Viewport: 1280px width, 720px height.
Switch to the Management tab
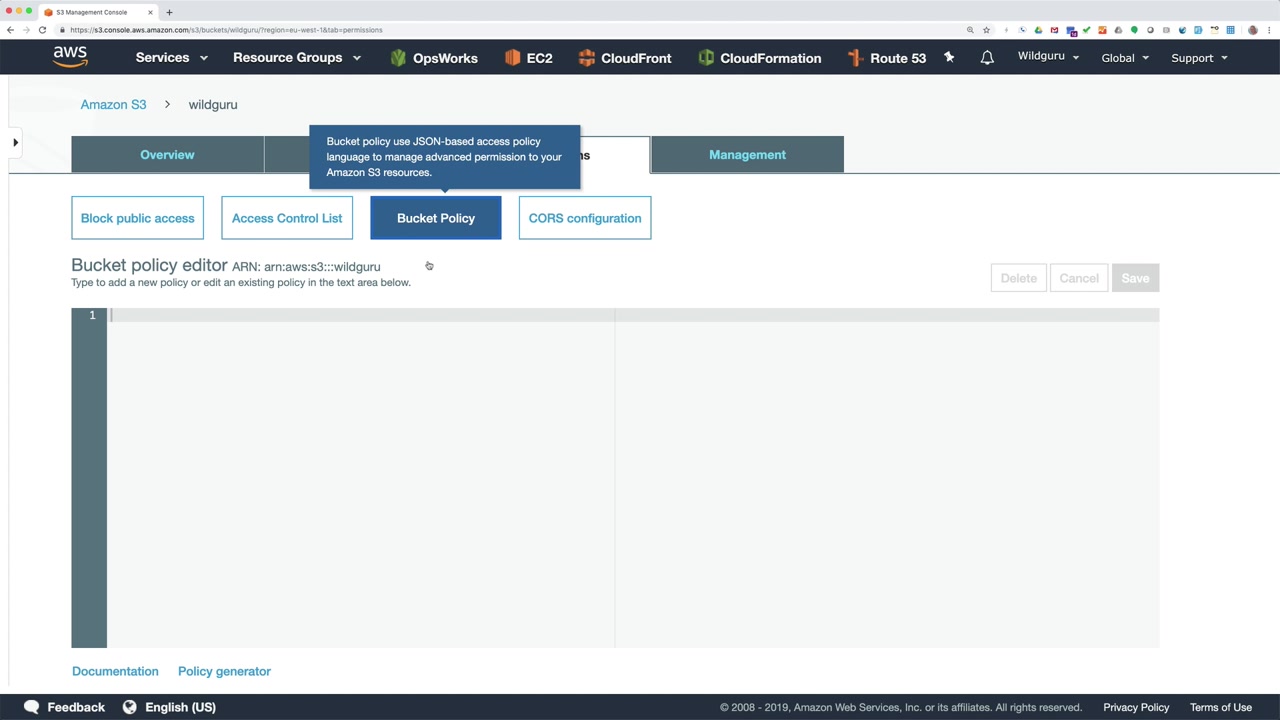pyautogui.click(x=747, y=155)
